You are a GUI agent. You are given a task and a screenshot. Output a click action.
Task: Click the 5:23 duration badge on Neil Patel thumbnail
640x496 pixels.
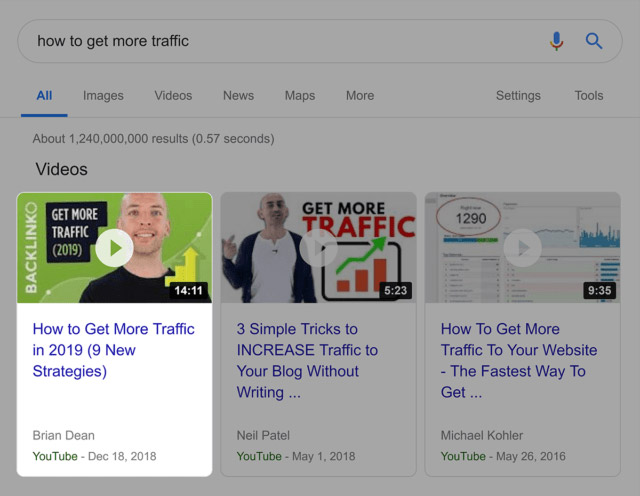[396, 291]
